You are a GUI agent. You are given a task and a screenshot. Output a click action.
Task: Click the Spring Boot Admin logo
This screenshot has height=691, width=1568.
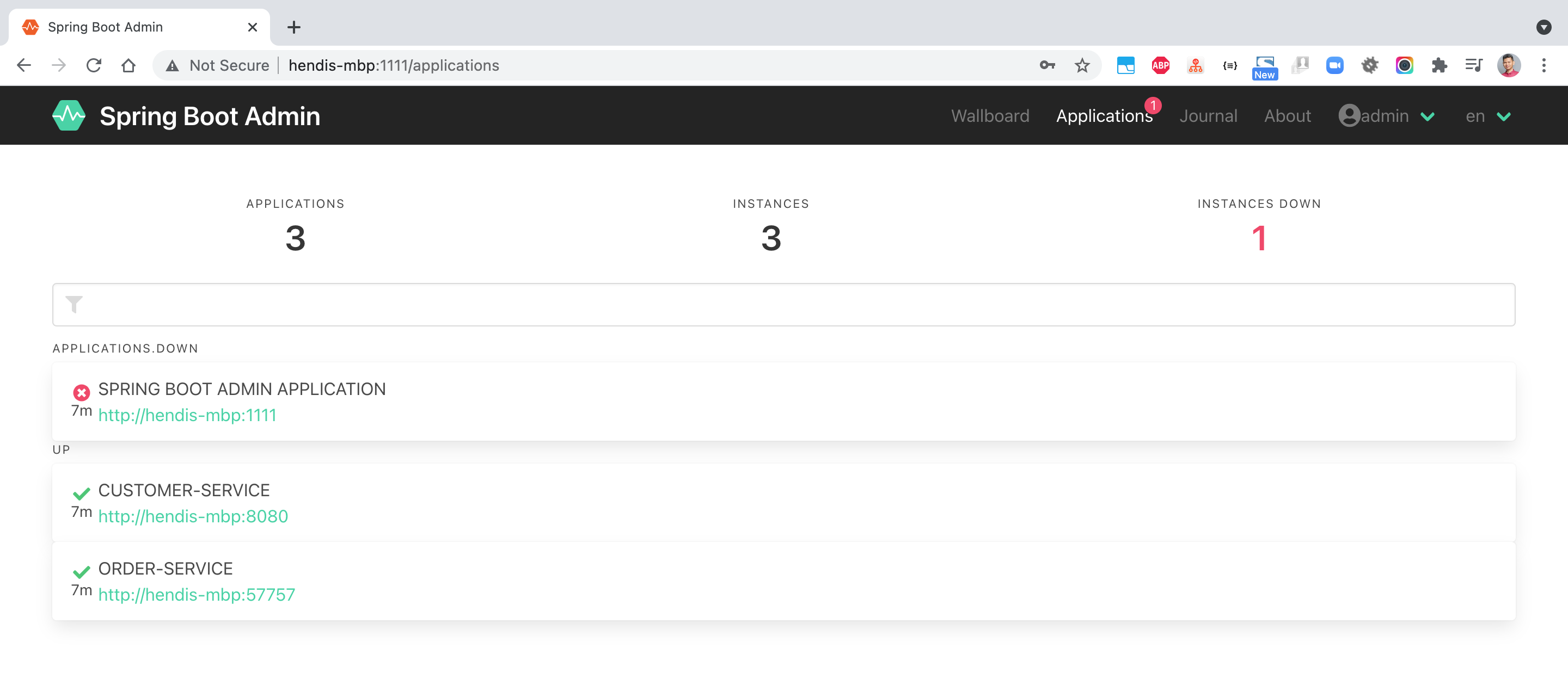(68, 115)
